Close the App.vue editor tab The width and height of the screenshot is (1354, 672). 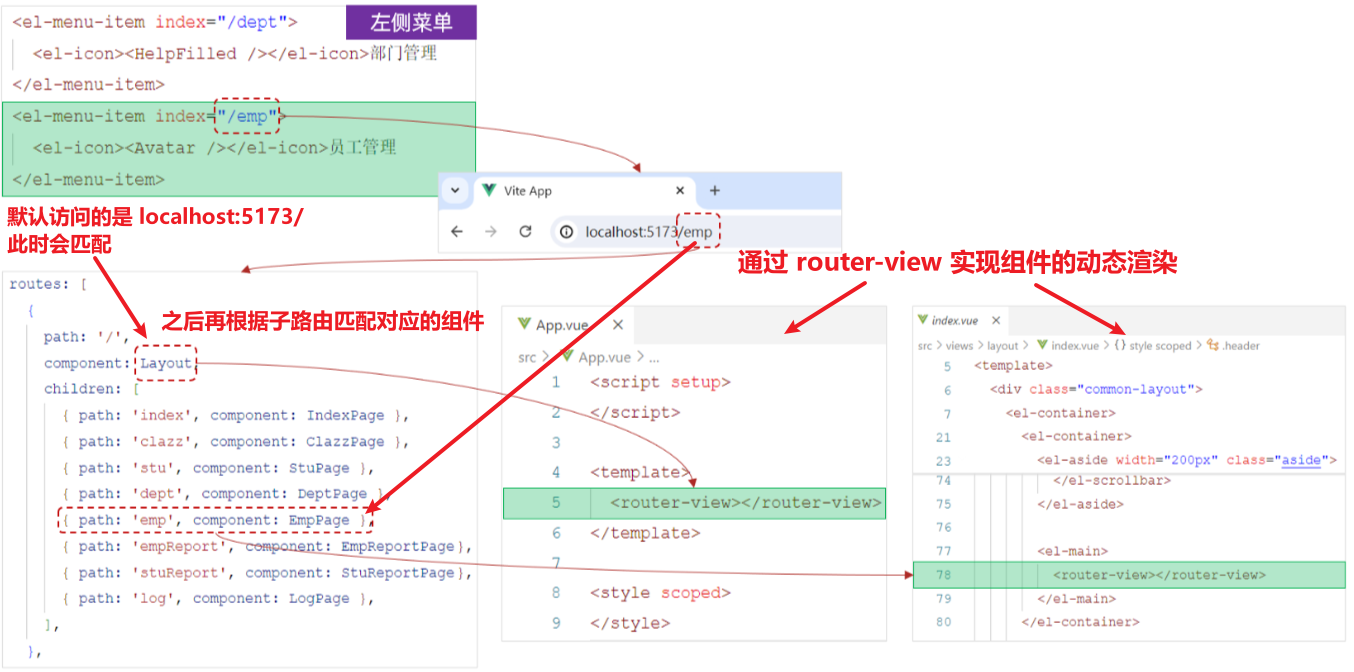click(618, 325)
